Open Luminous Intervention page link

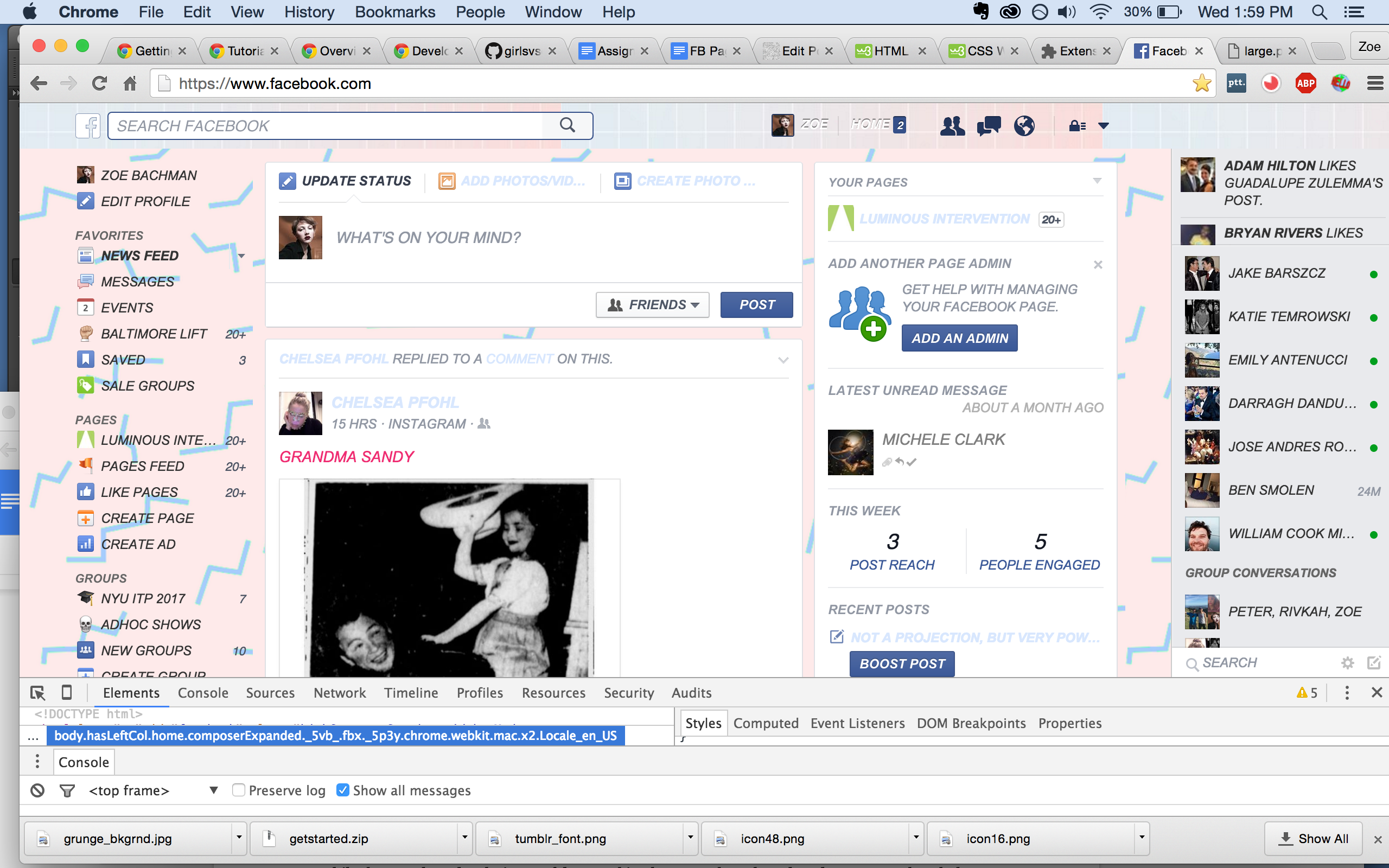pos(944,219)
